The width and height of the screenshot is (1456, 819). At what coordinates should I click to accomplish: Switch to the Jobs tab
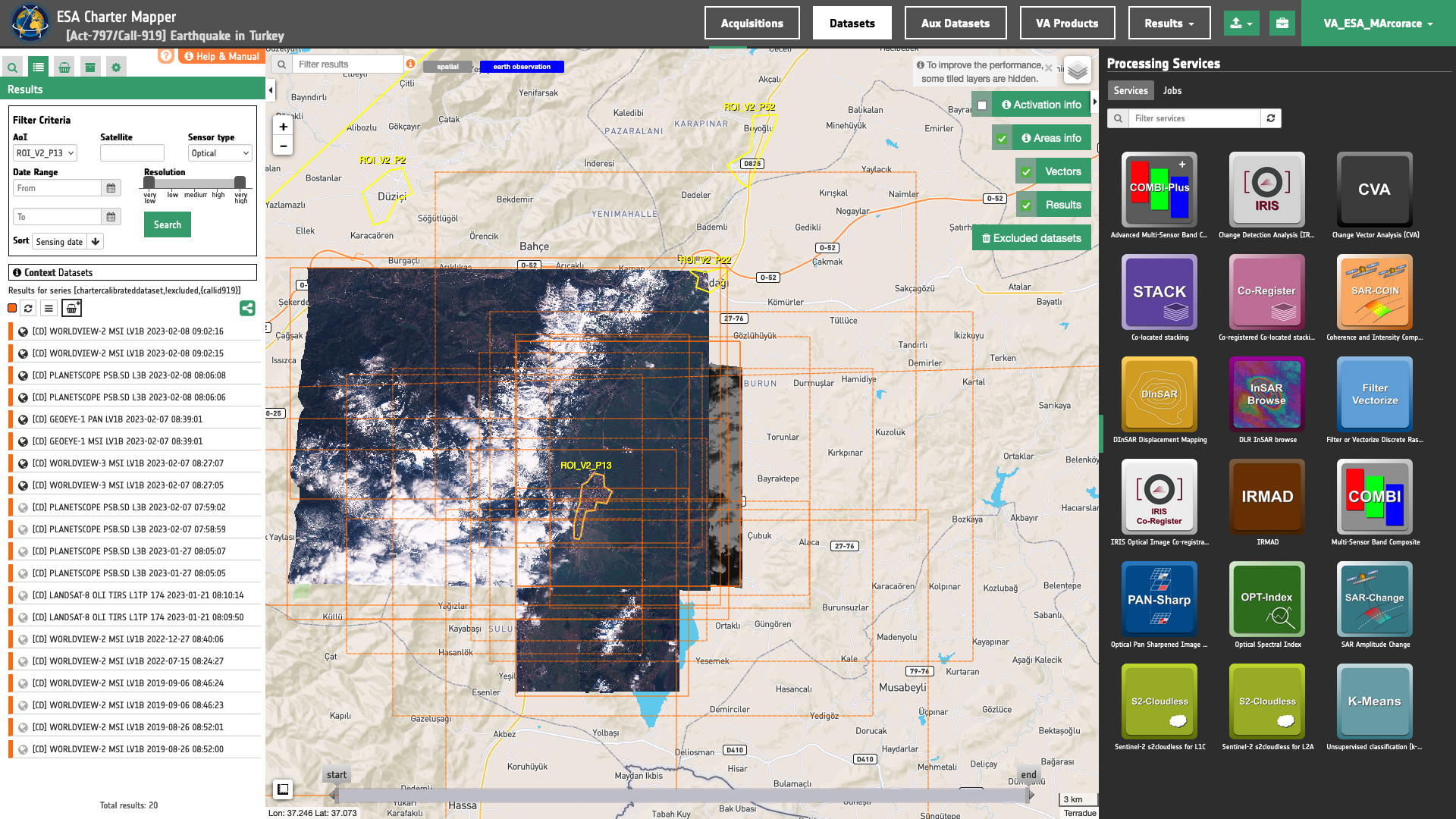coord(1172,90)
